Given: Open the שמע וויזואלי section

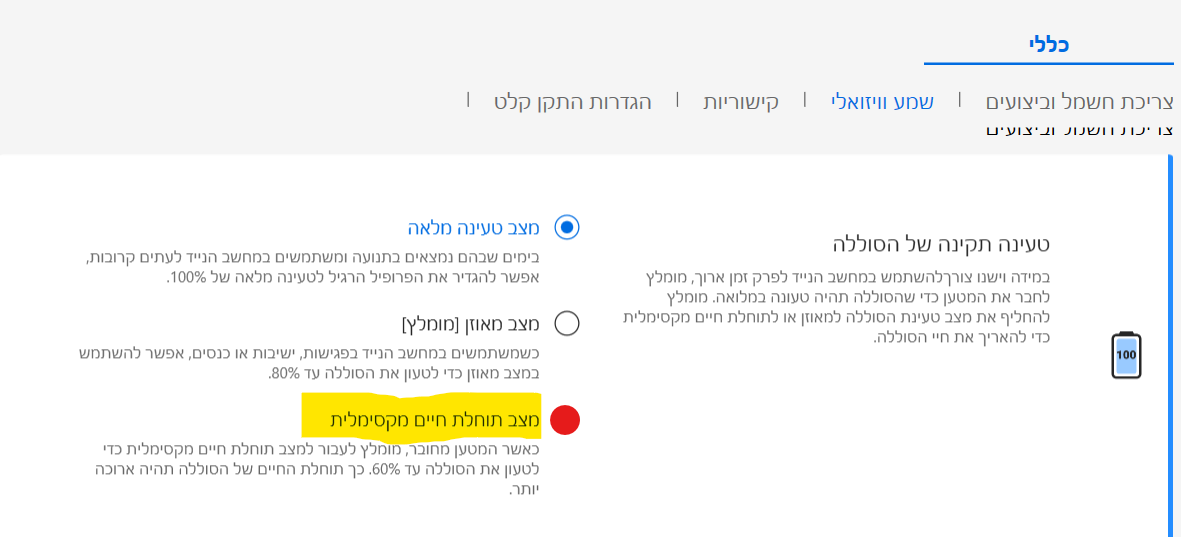Looking at the screenshot, I should coord(882,102).
